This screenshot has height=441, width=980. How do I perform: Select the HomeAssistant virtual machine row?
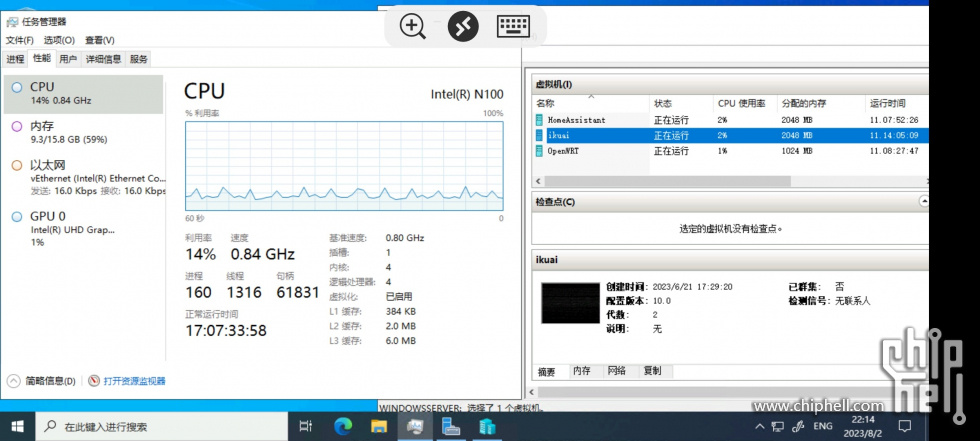[x=731, y=120]
